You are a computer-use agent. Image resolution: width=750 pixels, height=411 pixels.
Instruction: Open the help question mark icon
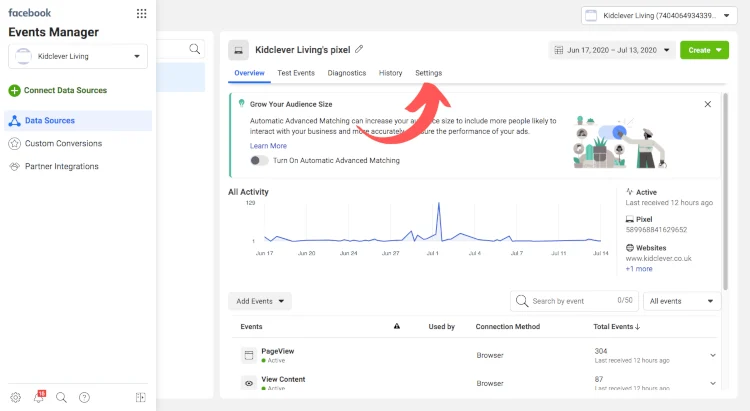(84, 397)
